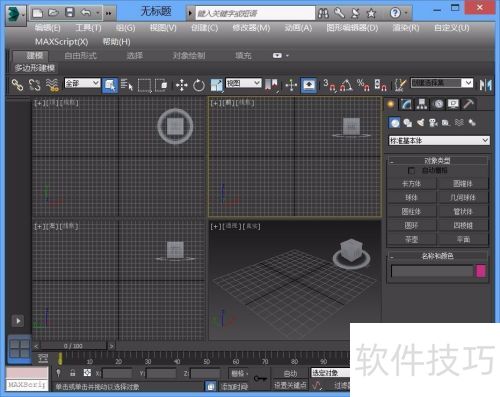Select the Cameras category icon
Image resolution: width=500 pixels, height=397 pixels.
click(433, 123)
